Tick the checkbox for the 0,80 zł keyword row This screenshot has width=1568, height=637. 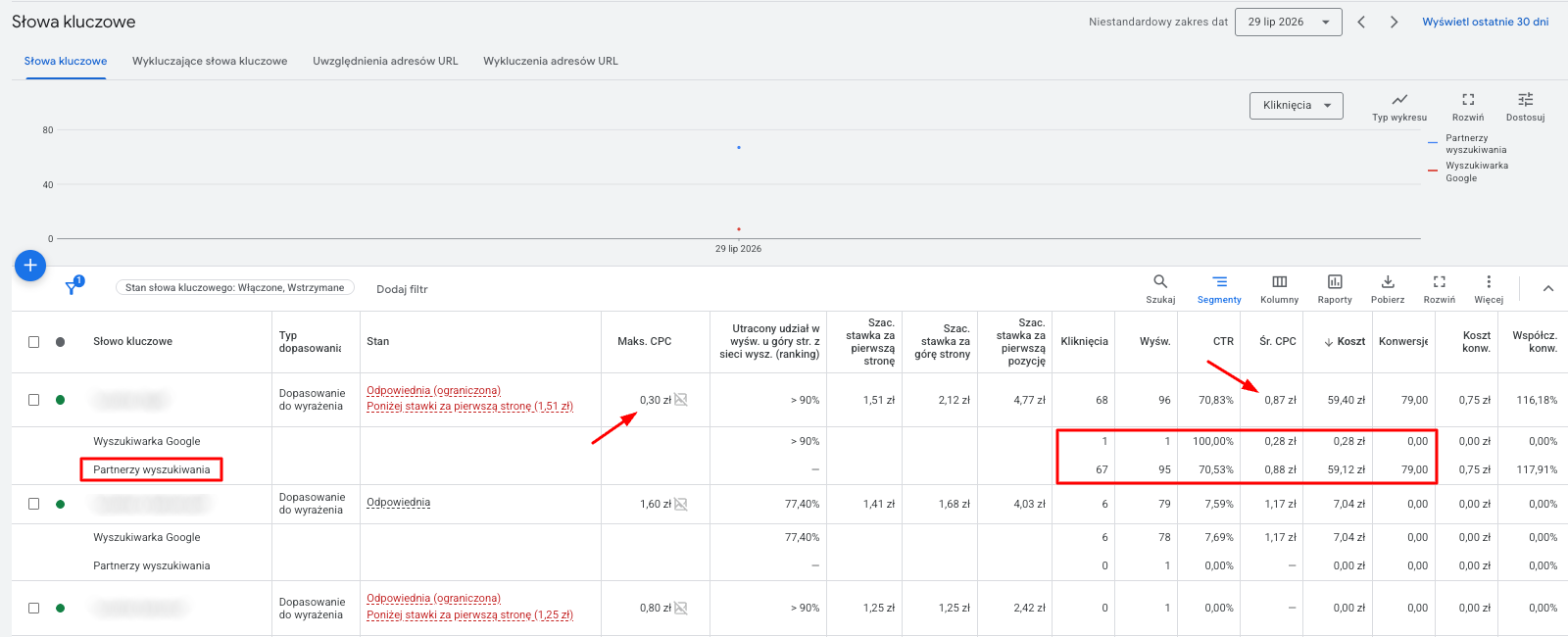34,608
